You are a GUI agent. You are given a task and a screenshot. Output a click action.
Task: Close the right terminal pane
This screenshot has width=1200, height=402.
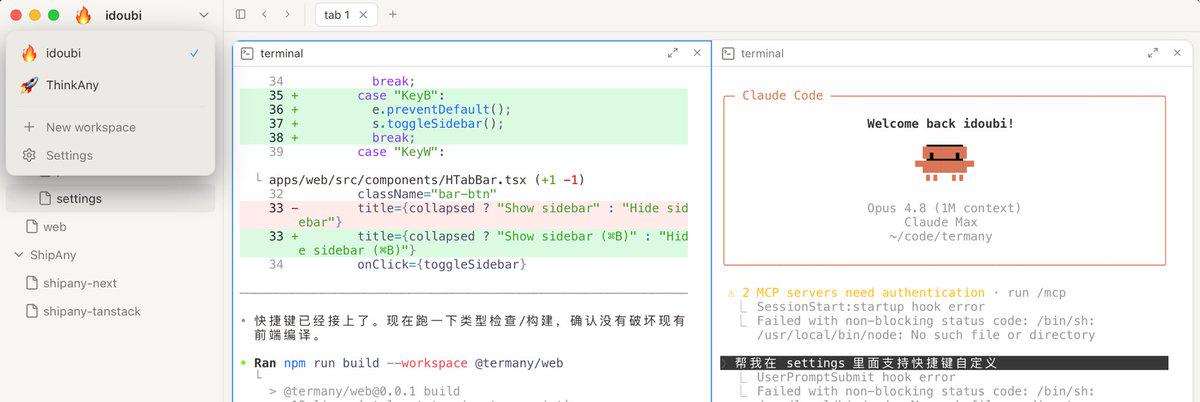tap(1178, 53)
